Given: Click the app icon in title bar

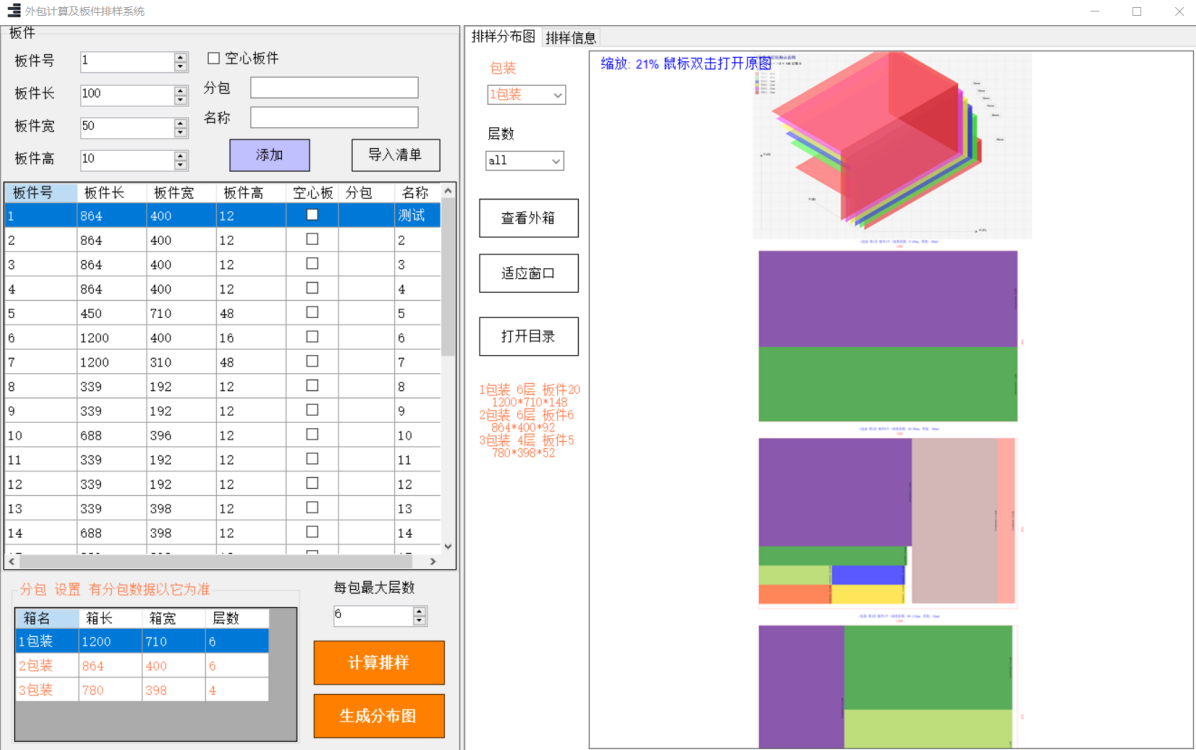Looking at the screenshot, I should click(14, 11).
